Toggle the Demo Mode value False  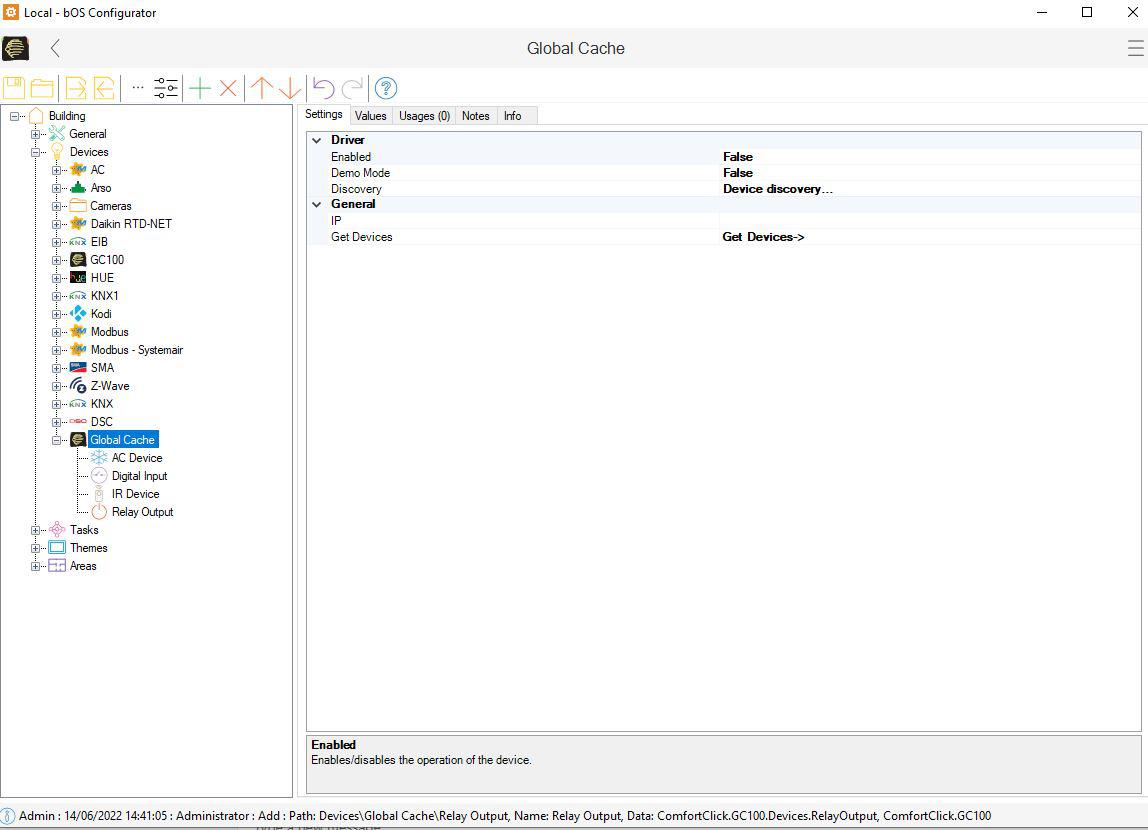738,173
